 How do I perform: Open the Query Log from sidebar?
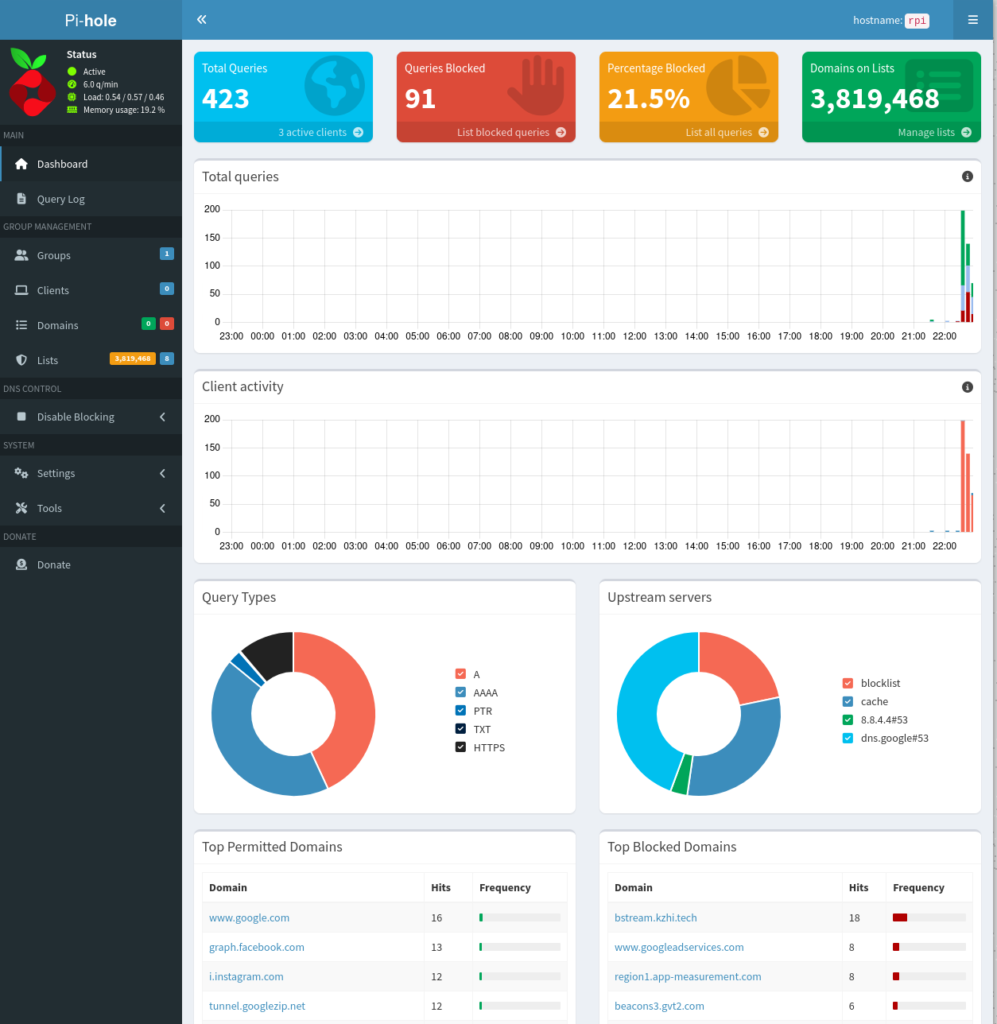click(60, 198)
